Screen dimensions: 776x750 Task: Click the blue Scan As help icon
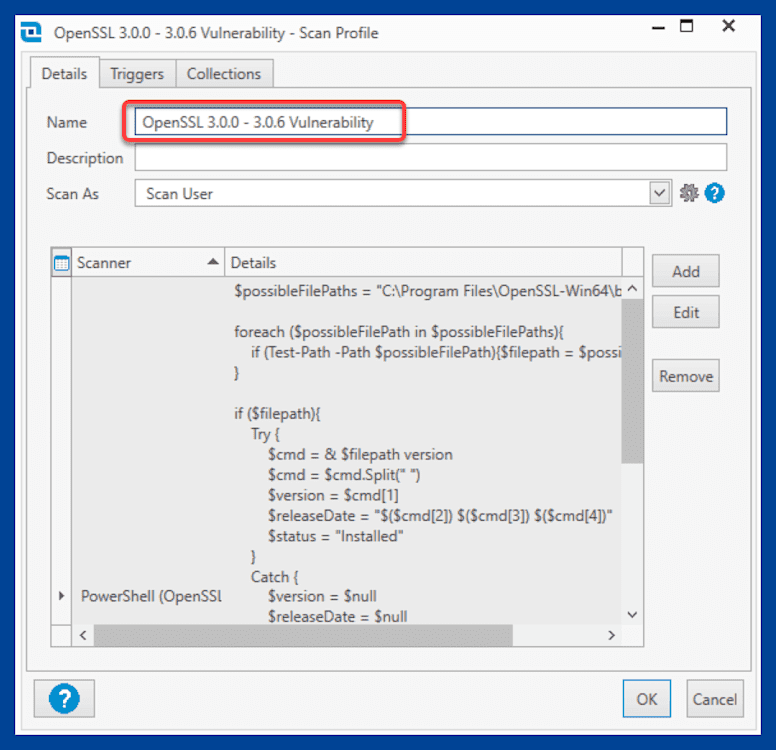tap(715, 193)
